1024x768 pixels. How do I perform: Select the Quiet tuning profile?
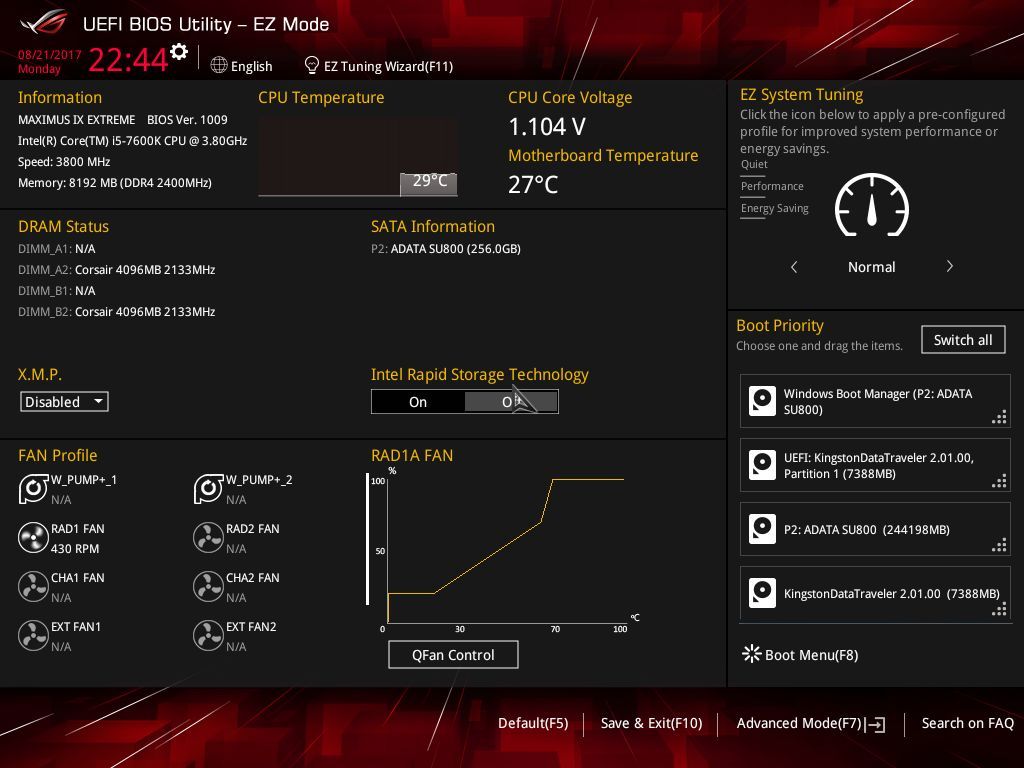tap(754, 164)
